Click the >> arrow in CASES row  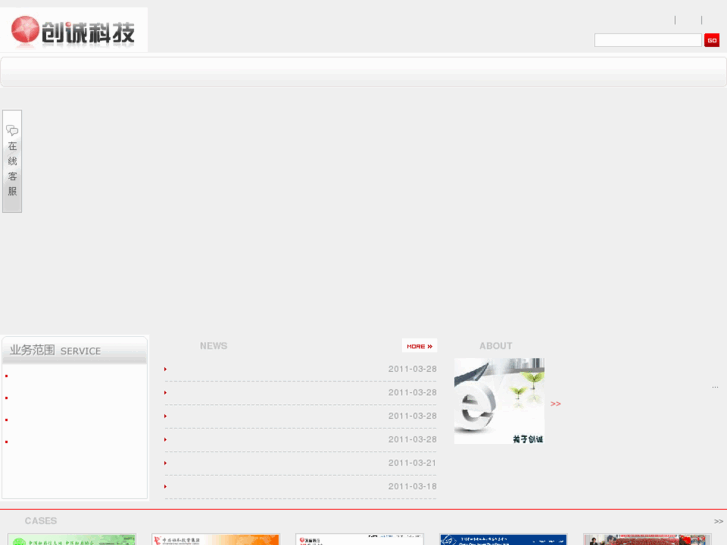[x=718, y=521]
